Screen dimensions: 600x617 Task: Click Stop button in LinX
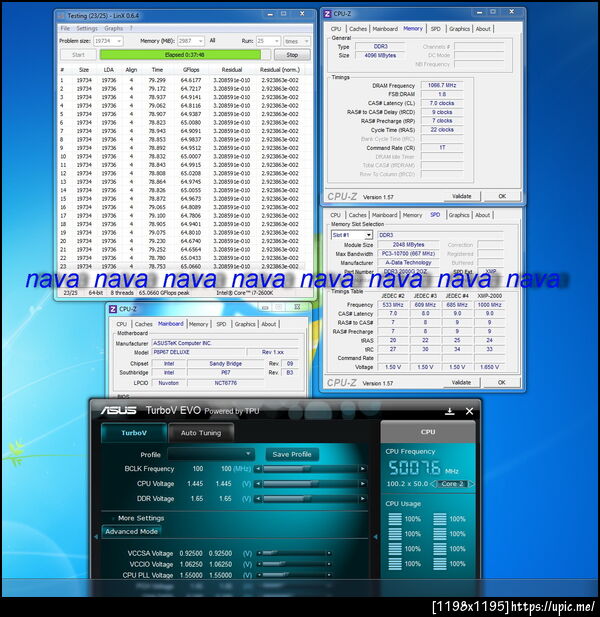[292, 55]
